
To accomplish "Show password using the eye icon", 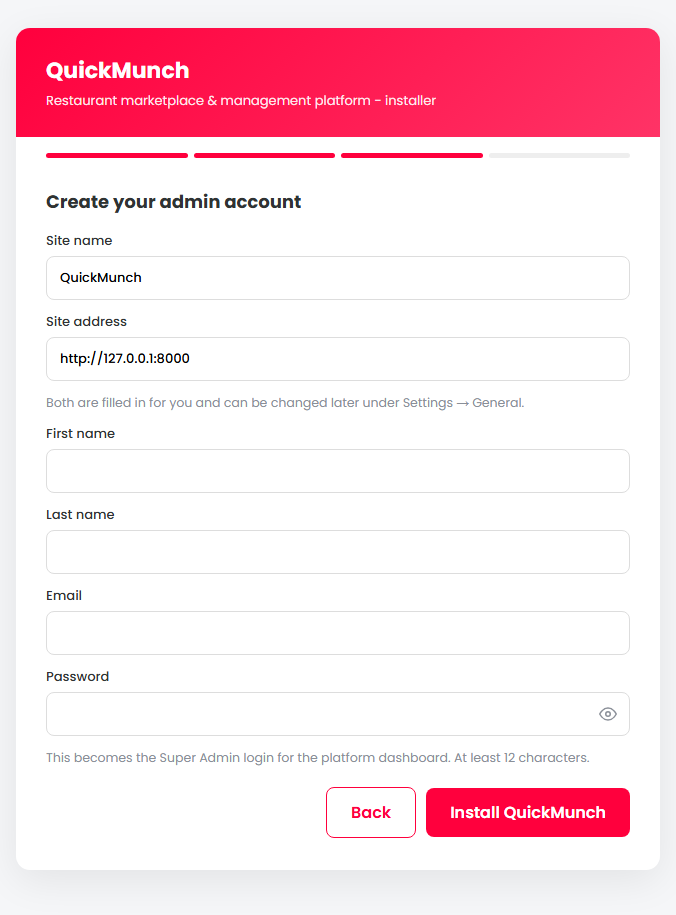I will 608,714.
